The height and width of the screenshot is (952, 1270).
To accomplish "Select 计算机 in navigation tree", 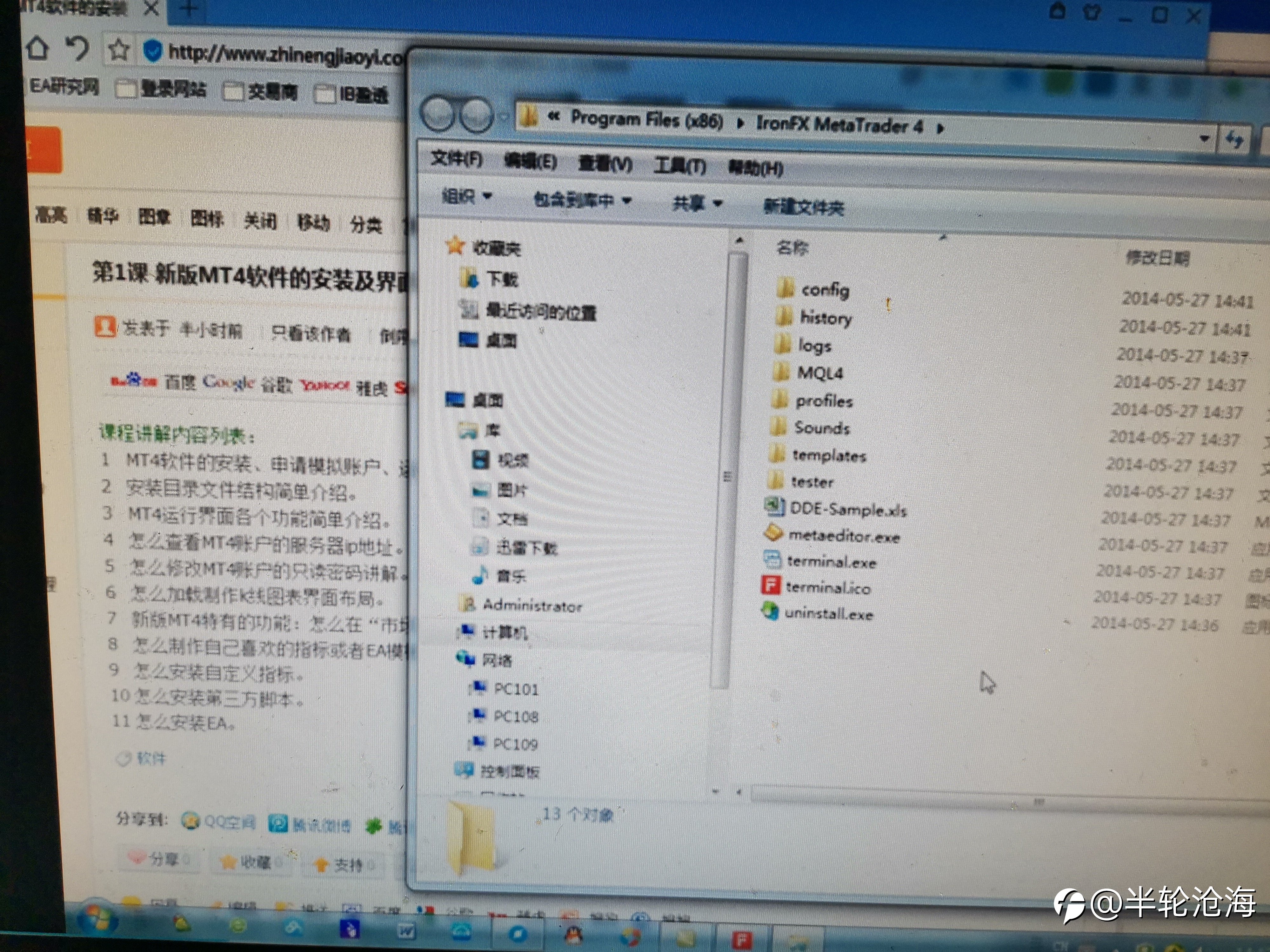I will tap(492, 632).
